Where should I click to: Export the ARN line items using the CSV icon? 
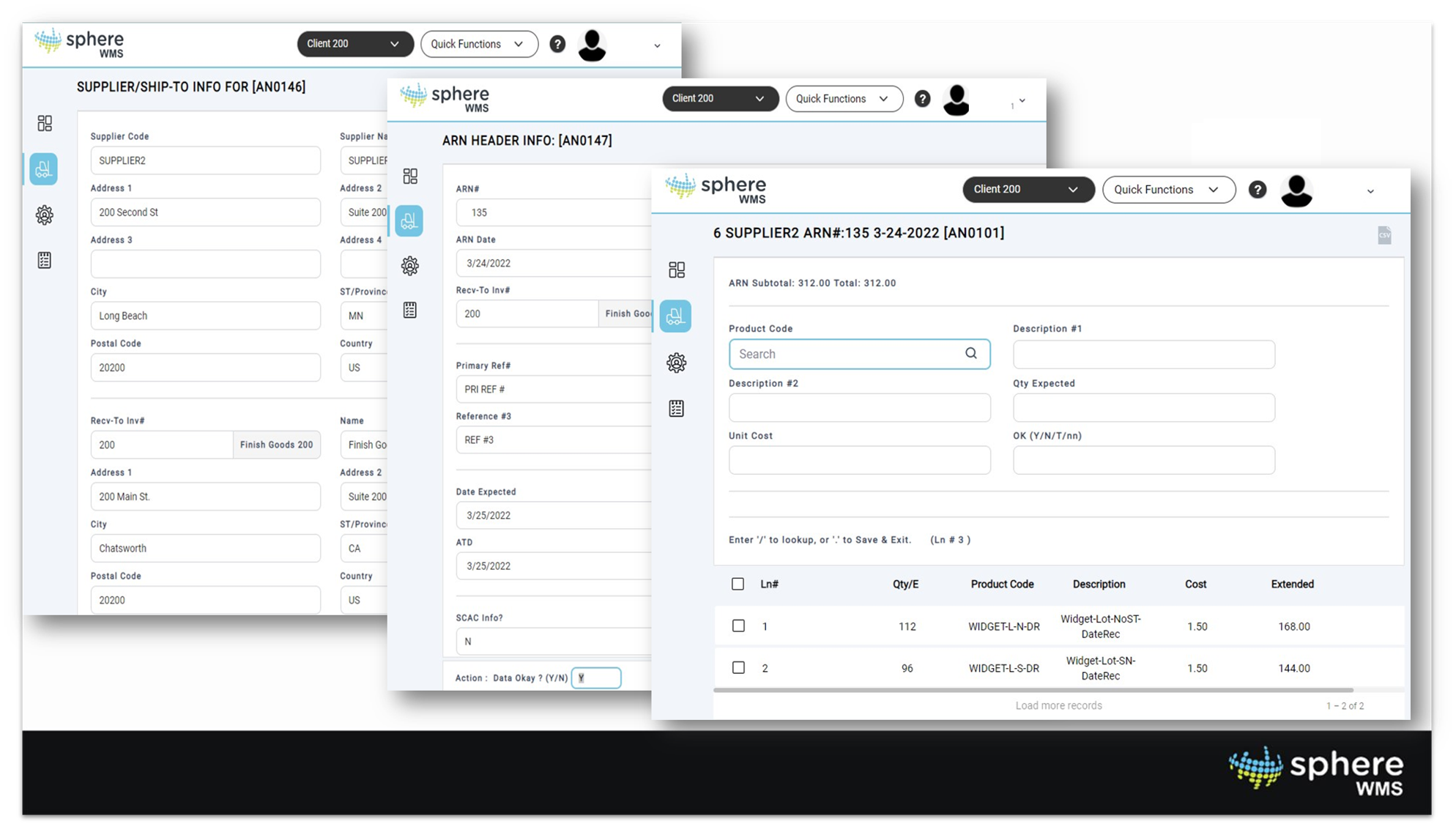tap(1384, 234)
